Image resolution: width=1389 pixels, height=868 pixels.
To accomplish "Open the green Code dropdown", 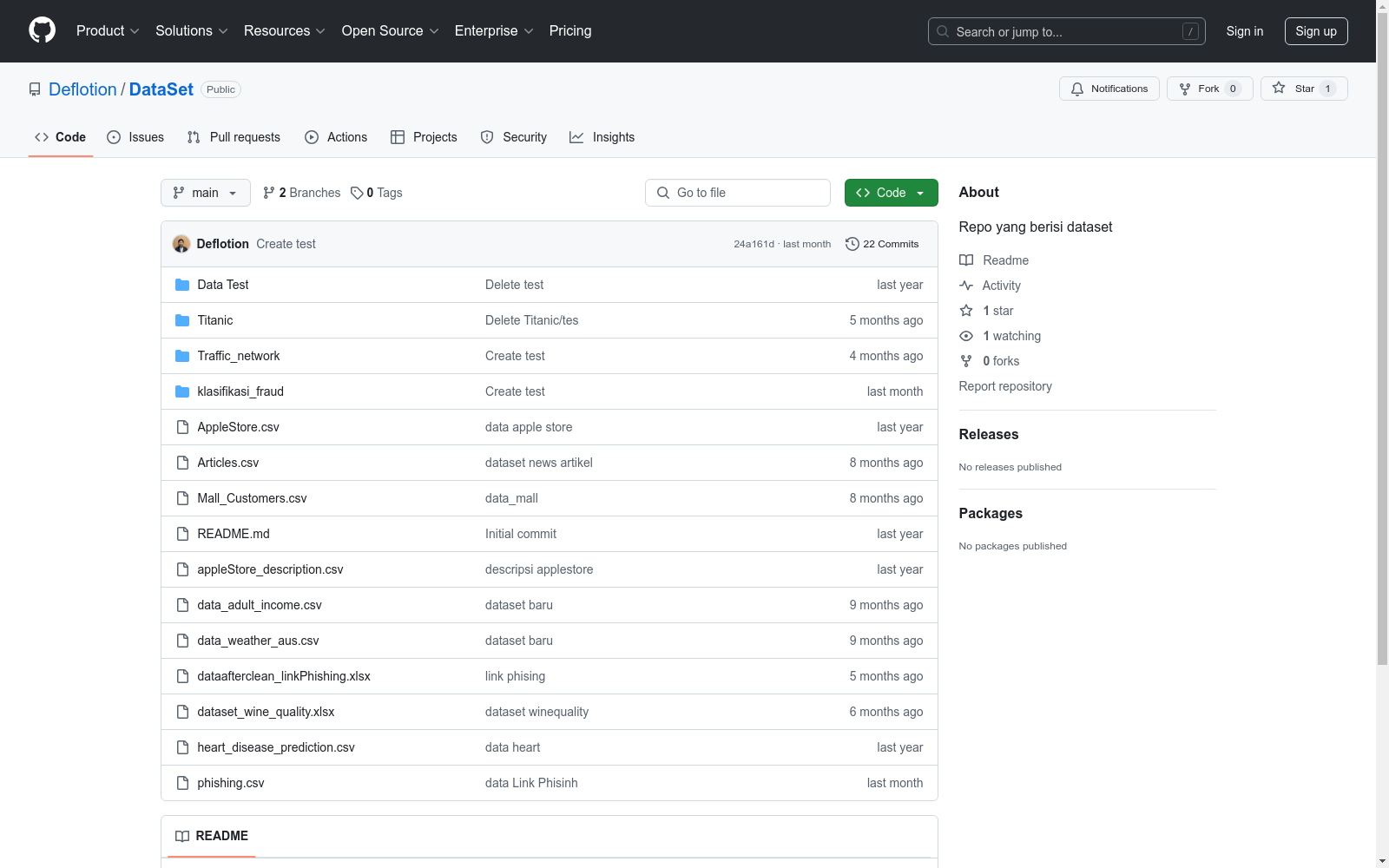I will (891, 193).
